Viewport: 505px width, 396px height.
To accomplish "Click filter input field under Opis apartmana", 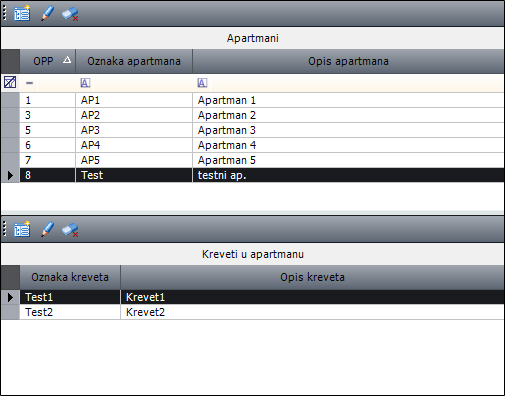I will click(x=356, y=83).
